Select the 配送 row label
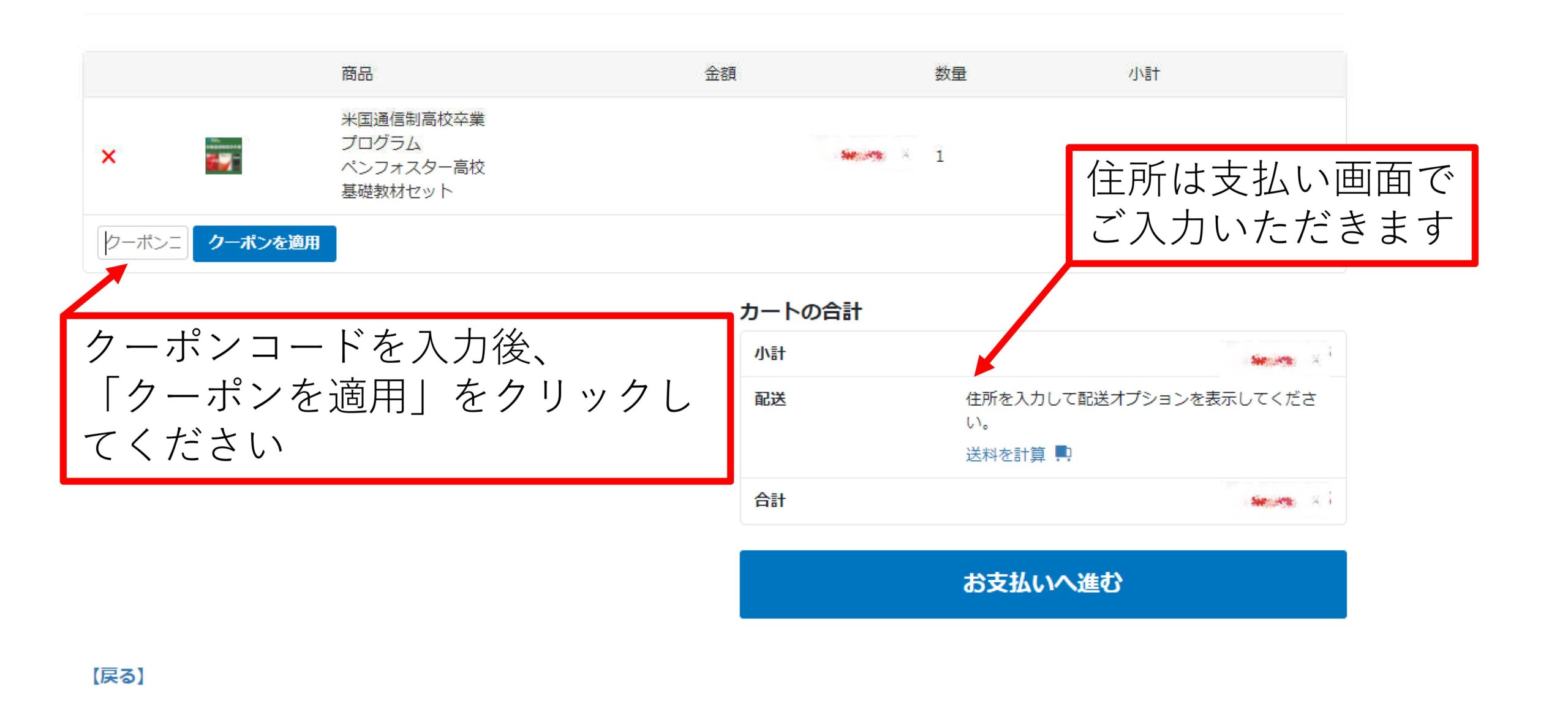Screen dimensions: 1568x706 [x=770, y=399]
